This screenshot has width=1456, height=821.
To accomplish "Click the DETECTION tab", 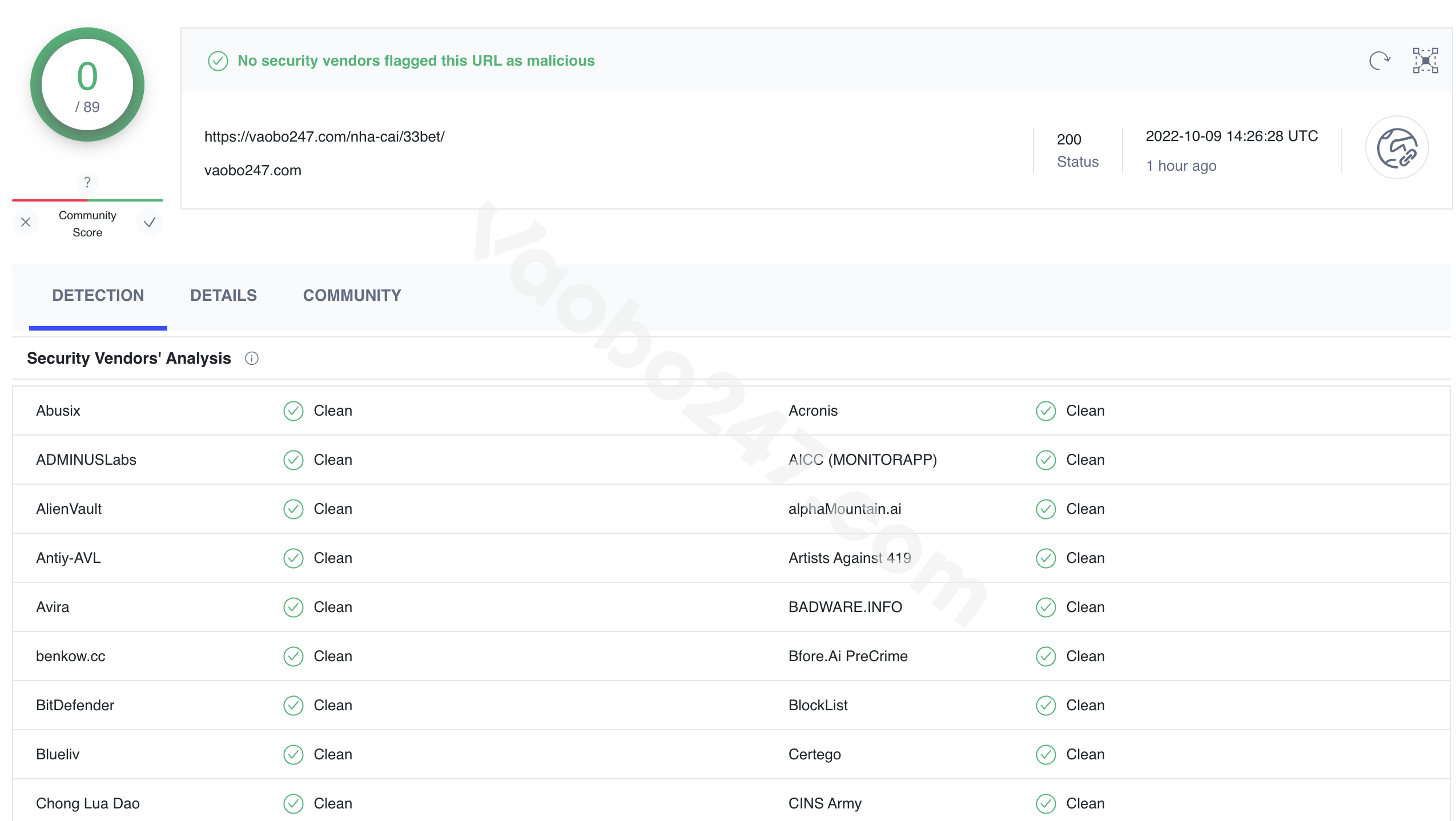I will [x=97, y=295].
